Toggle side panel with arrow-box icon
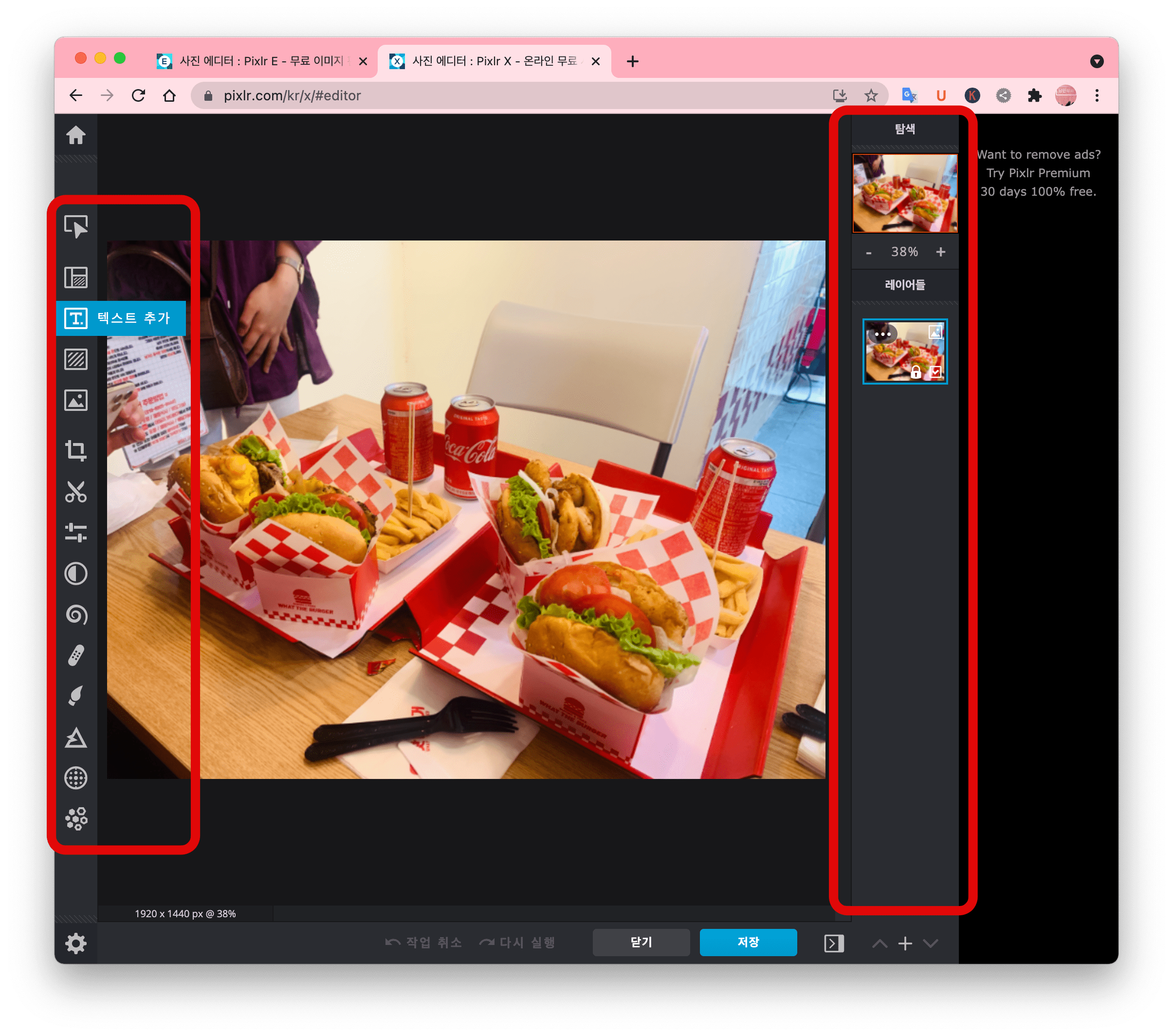 (x=833, y=943)
